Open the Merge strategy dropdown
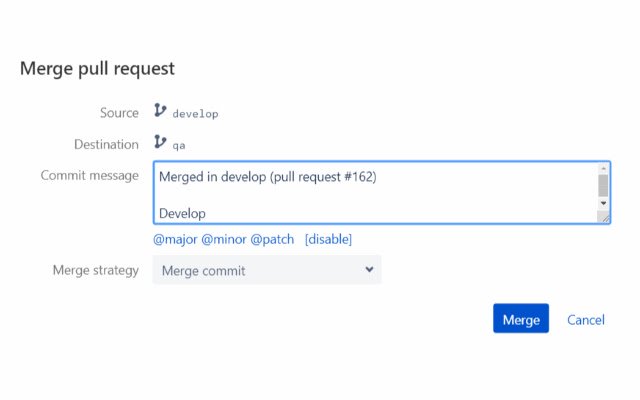Viewport: 640px width, 400px height. 267,270
